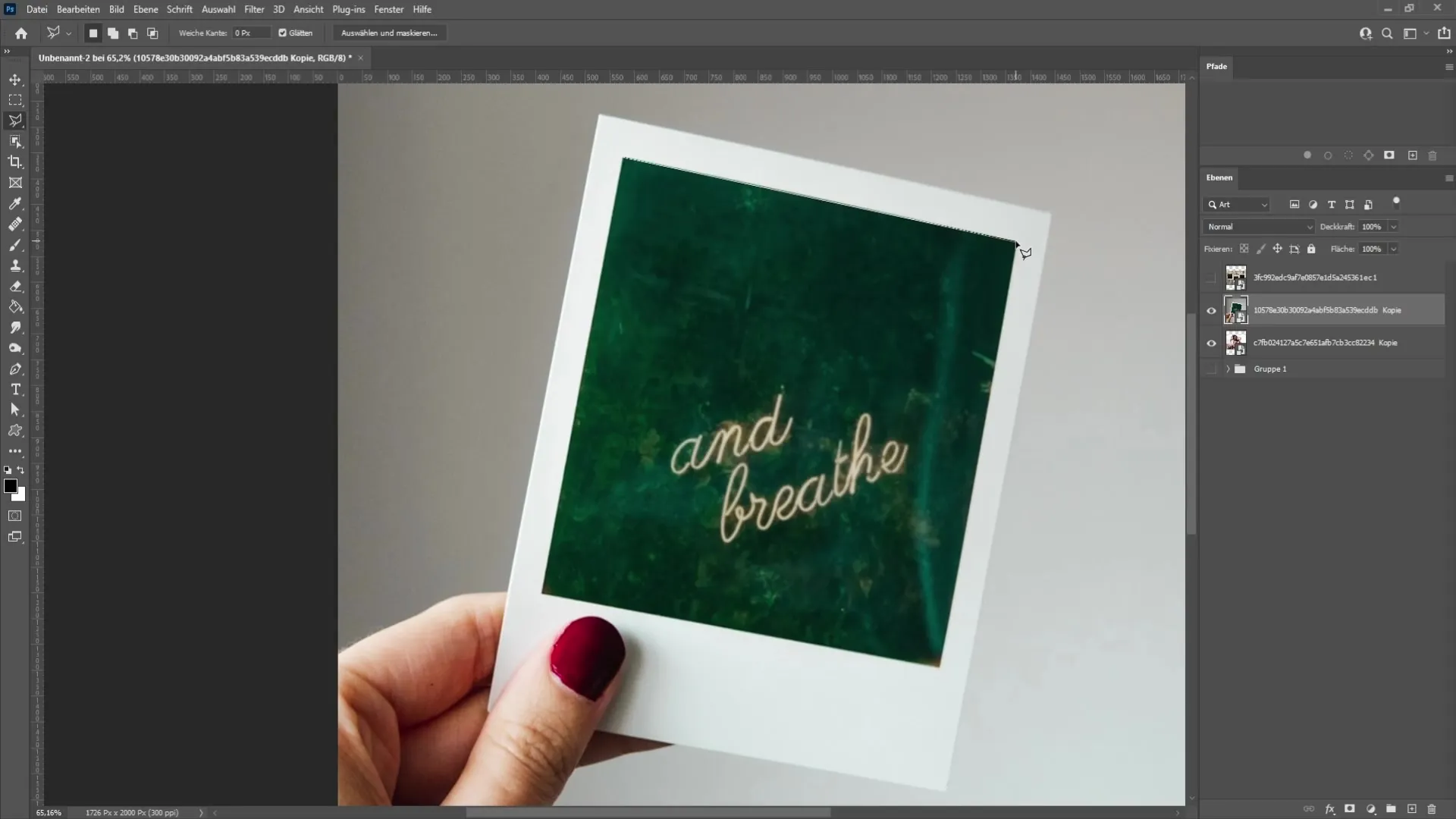Open the Deckraft opacity dropdown

pos(1395,227)
